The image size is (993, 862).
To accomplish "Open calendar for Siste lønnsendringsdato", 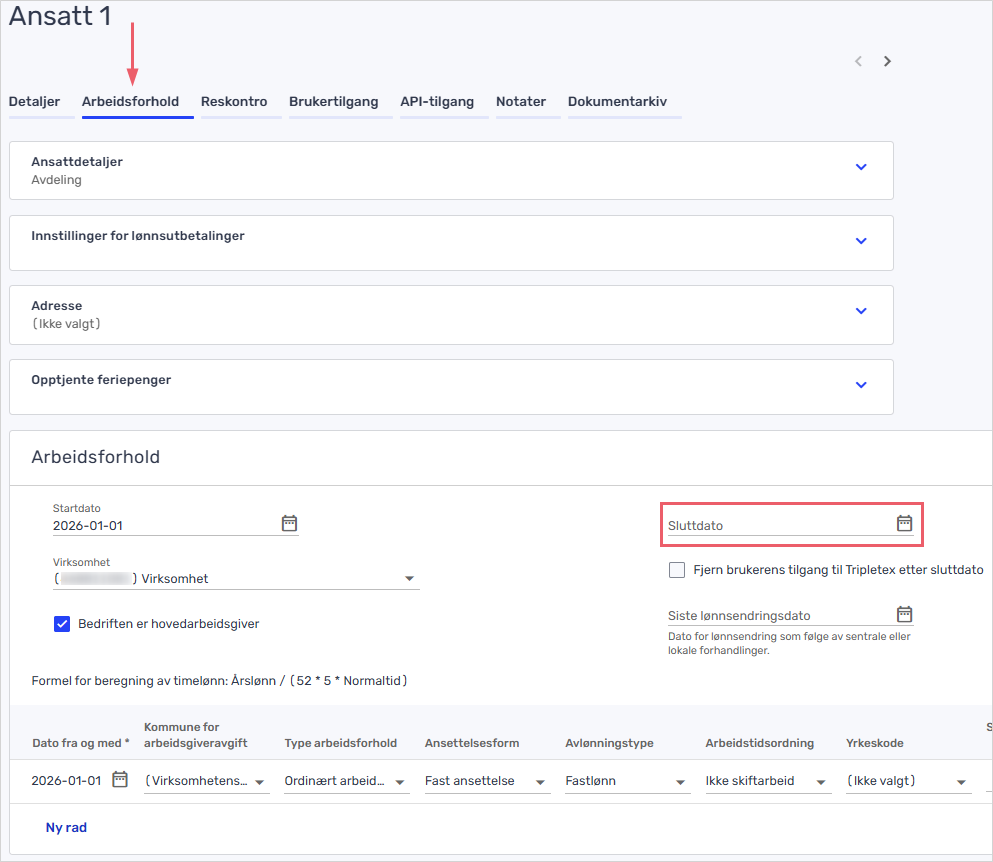I will (904, 614).
